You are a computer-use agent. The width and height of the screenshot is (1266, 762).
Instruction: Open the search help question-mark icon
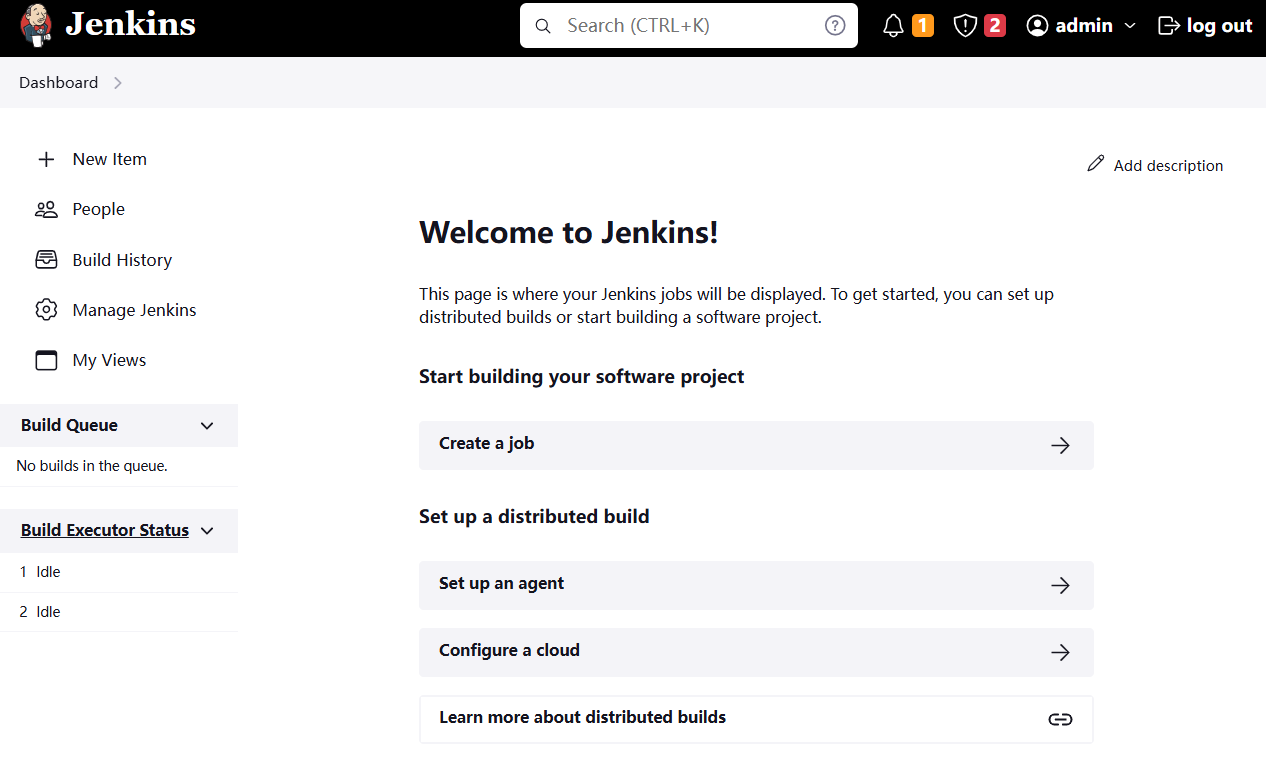point(835,26)
